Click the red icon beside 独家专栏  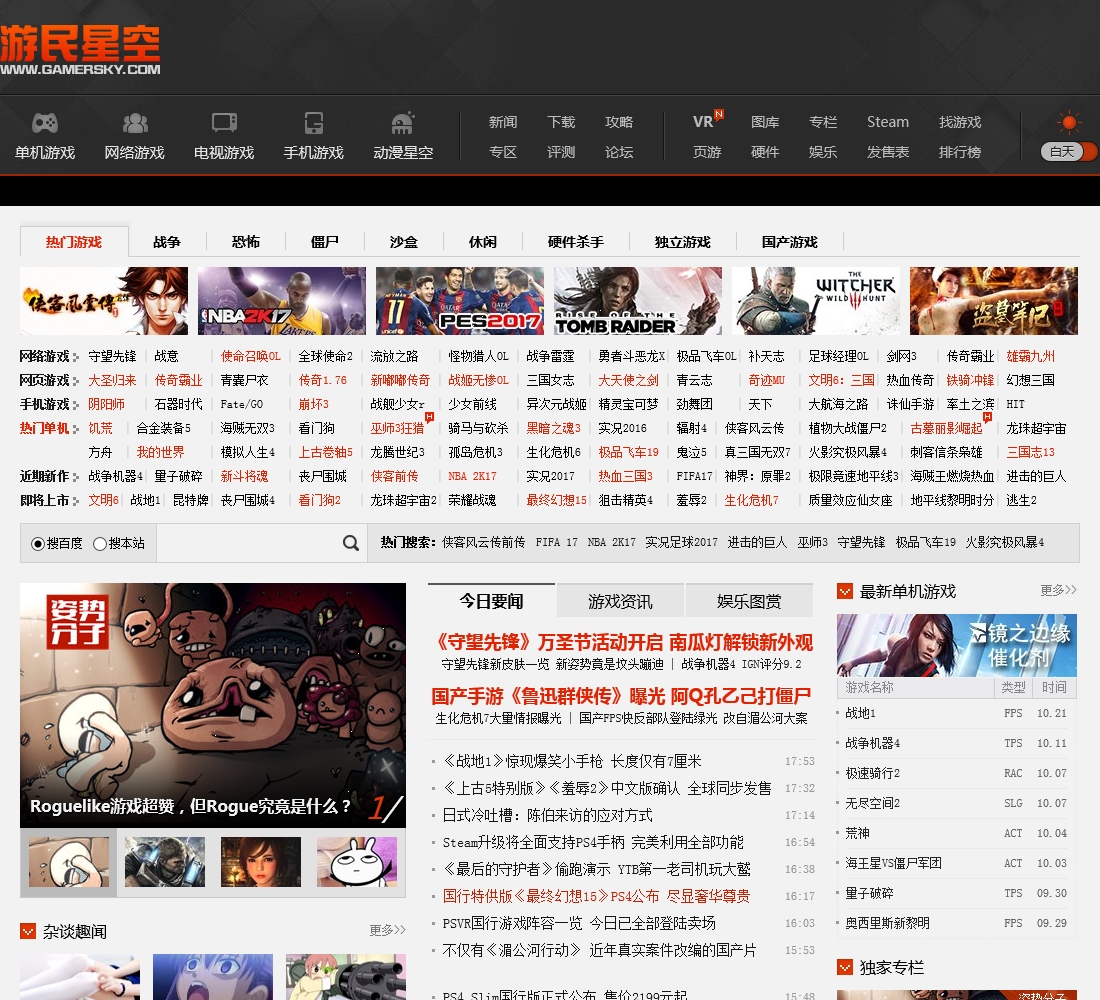pos(845,968)
